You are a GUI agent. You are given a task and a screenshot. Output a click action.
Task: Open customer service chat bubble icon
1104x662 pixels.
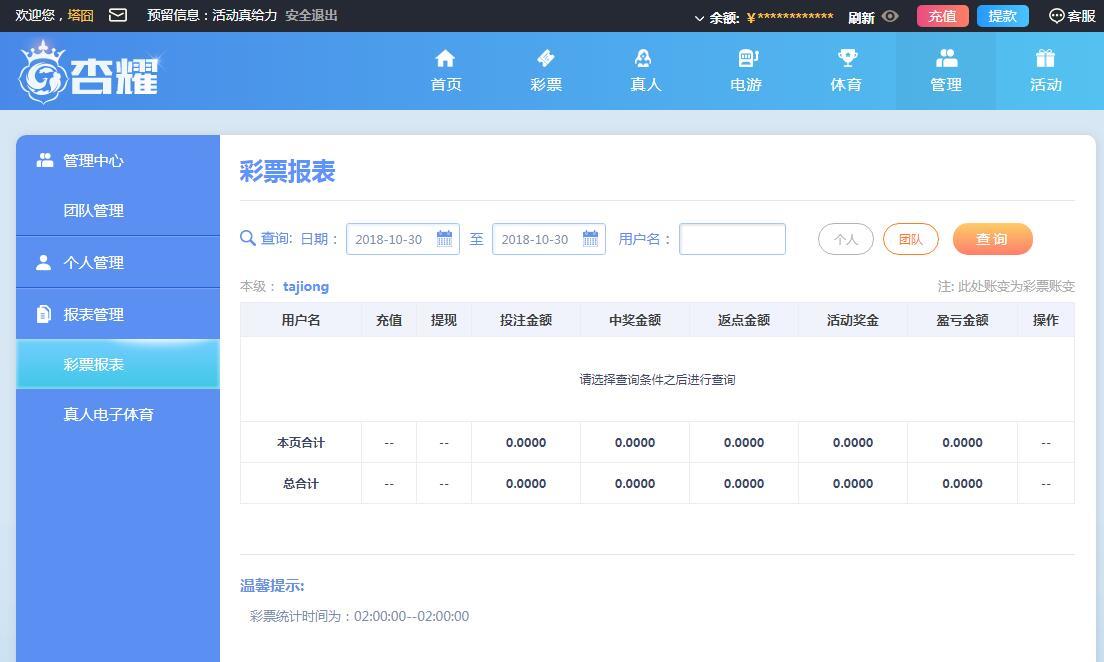[x=1056, y=15]
